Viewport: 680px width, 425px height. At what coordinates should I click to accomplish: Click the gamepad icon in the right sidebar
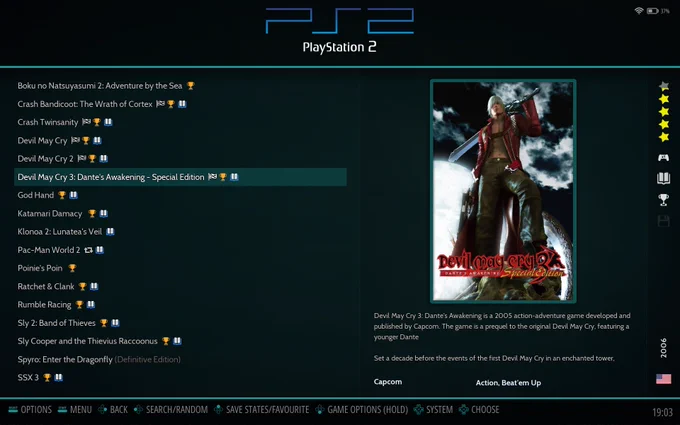click(x=664, y=157)
